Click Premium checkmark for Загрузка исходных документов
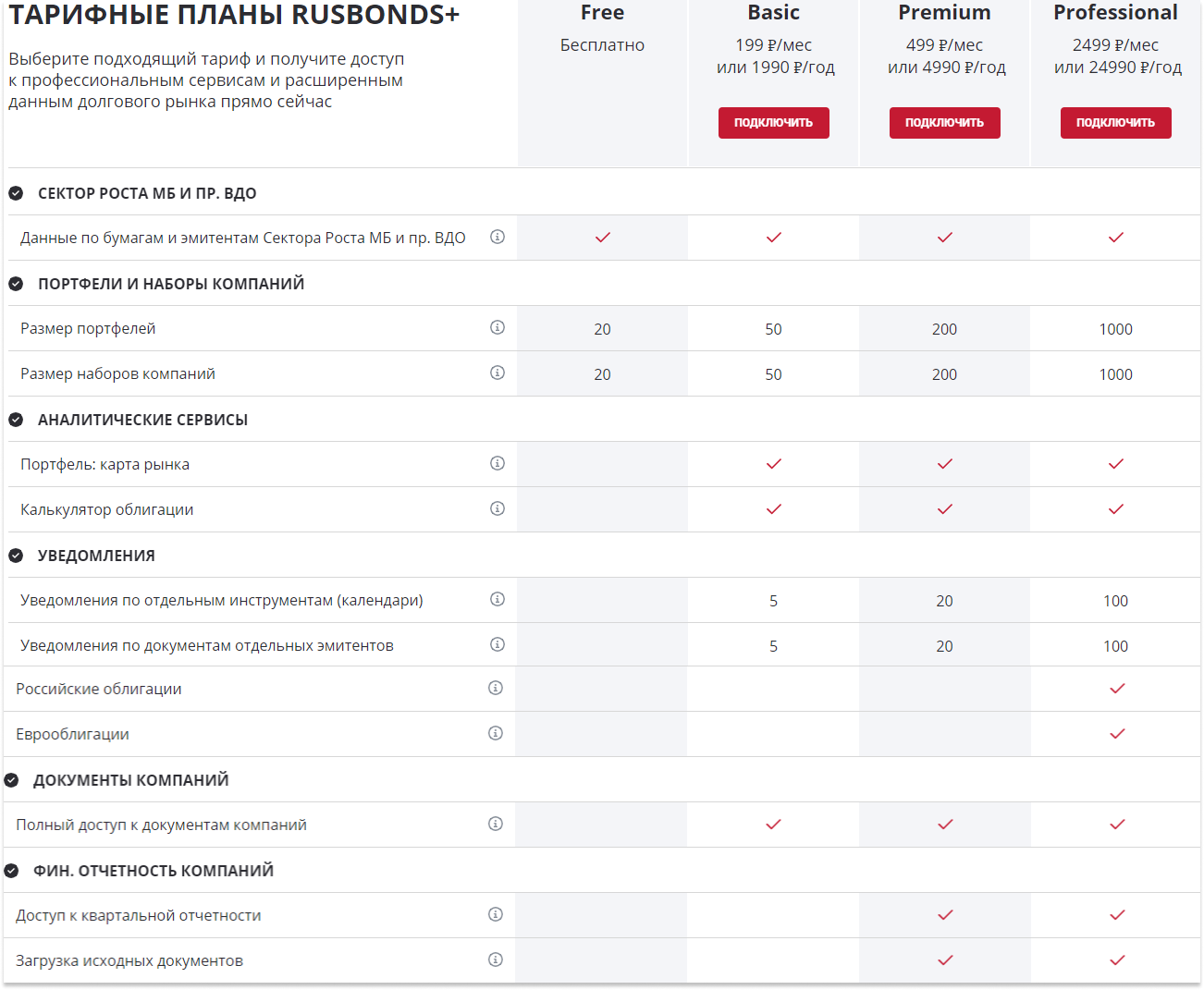Screen dimensions: 1204x990 coord(945,960)
